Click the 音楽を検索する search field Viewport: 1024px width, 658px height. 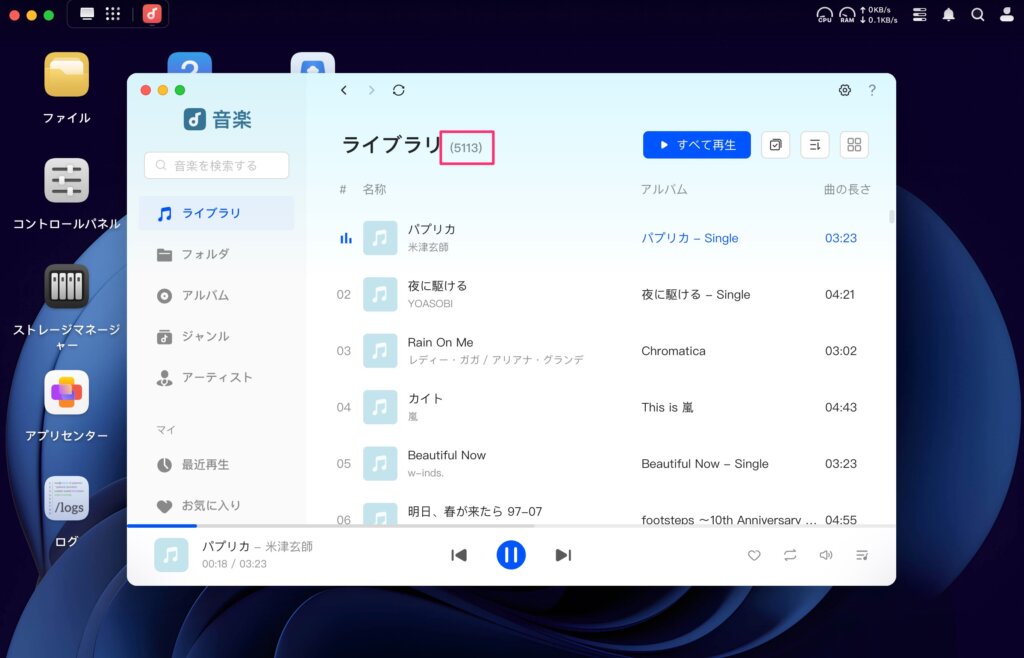point(217,166)
